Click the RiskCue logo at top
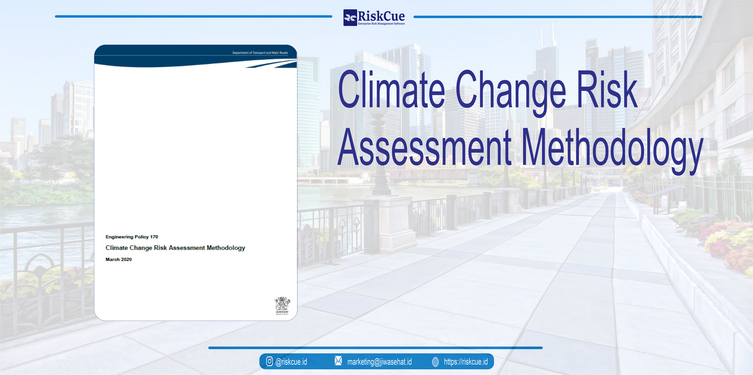The image size is (753, 375). pos(374,17)
